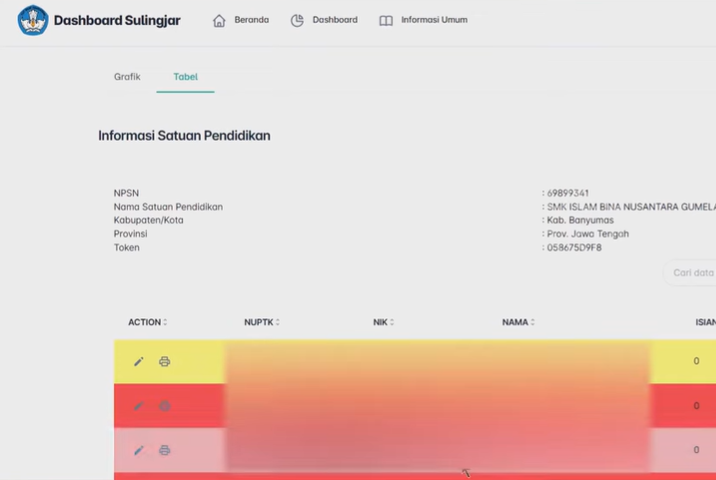The width and height of the screenshot is (716, 480).
Task: Sort table by NUPTK column arrows
Action: [278, 322]
